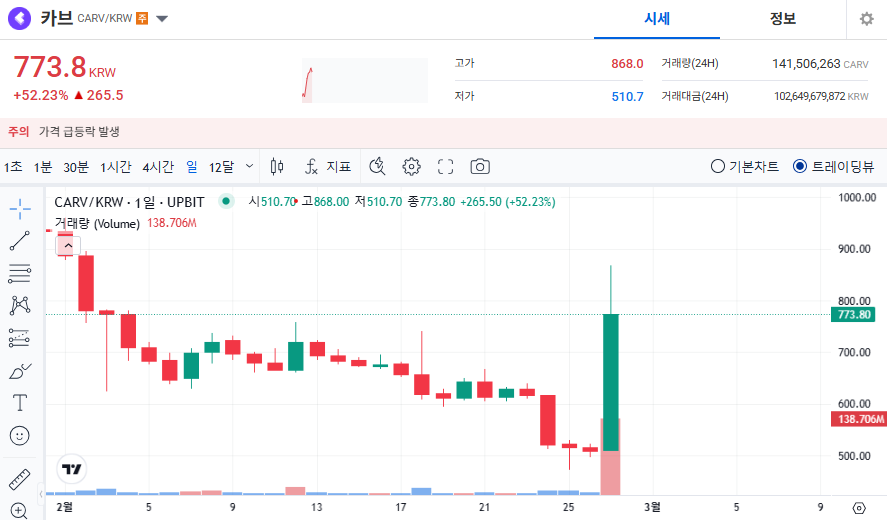Select the 12달 timeframe

pos(221,167)
